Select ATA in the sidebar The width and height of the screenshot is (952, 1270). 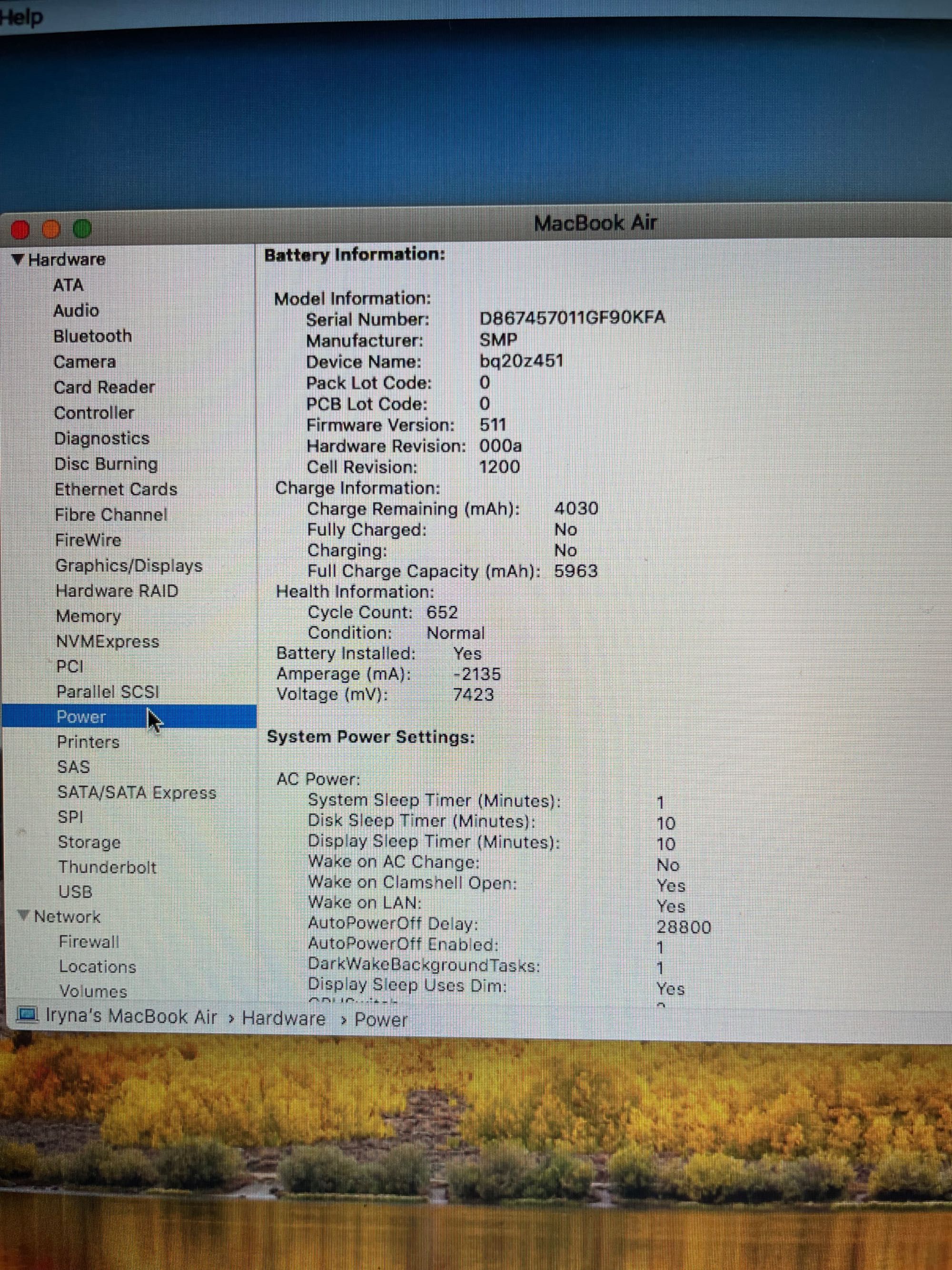point(68,285)
